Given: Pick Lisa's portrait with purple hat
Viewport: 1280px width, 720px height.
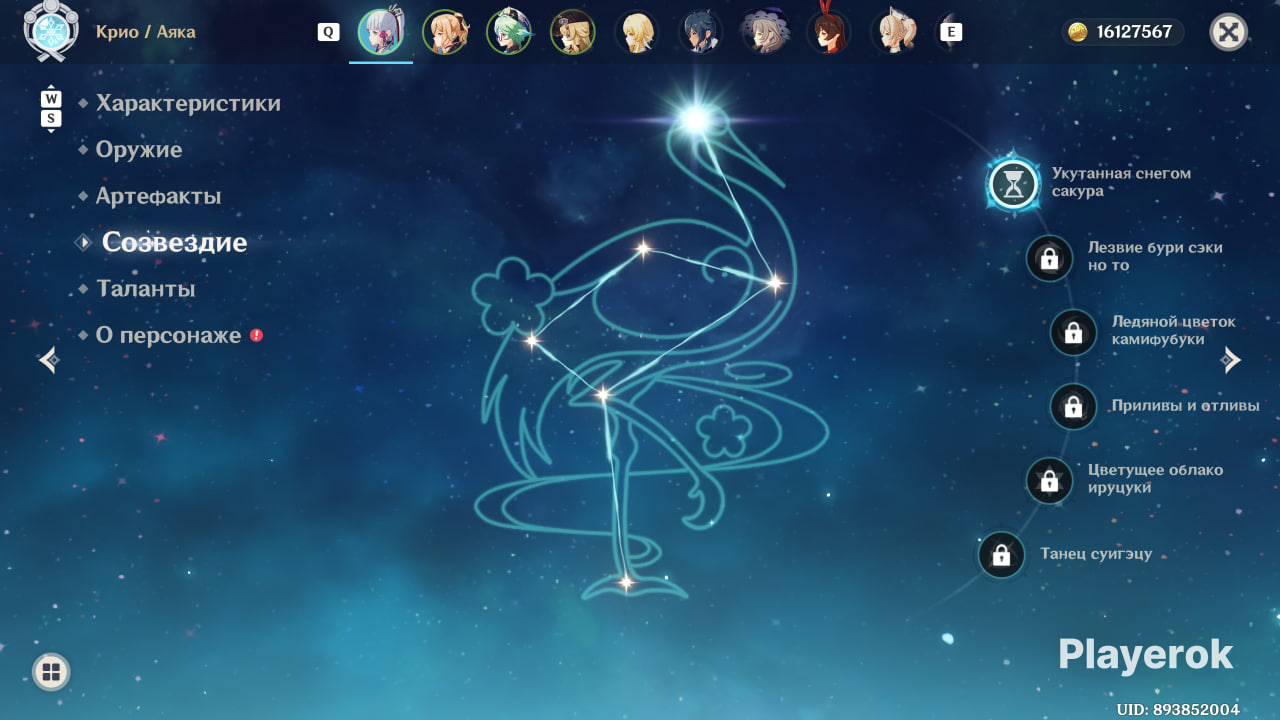Looking at the screenshot, I should (x=764, y=32).
